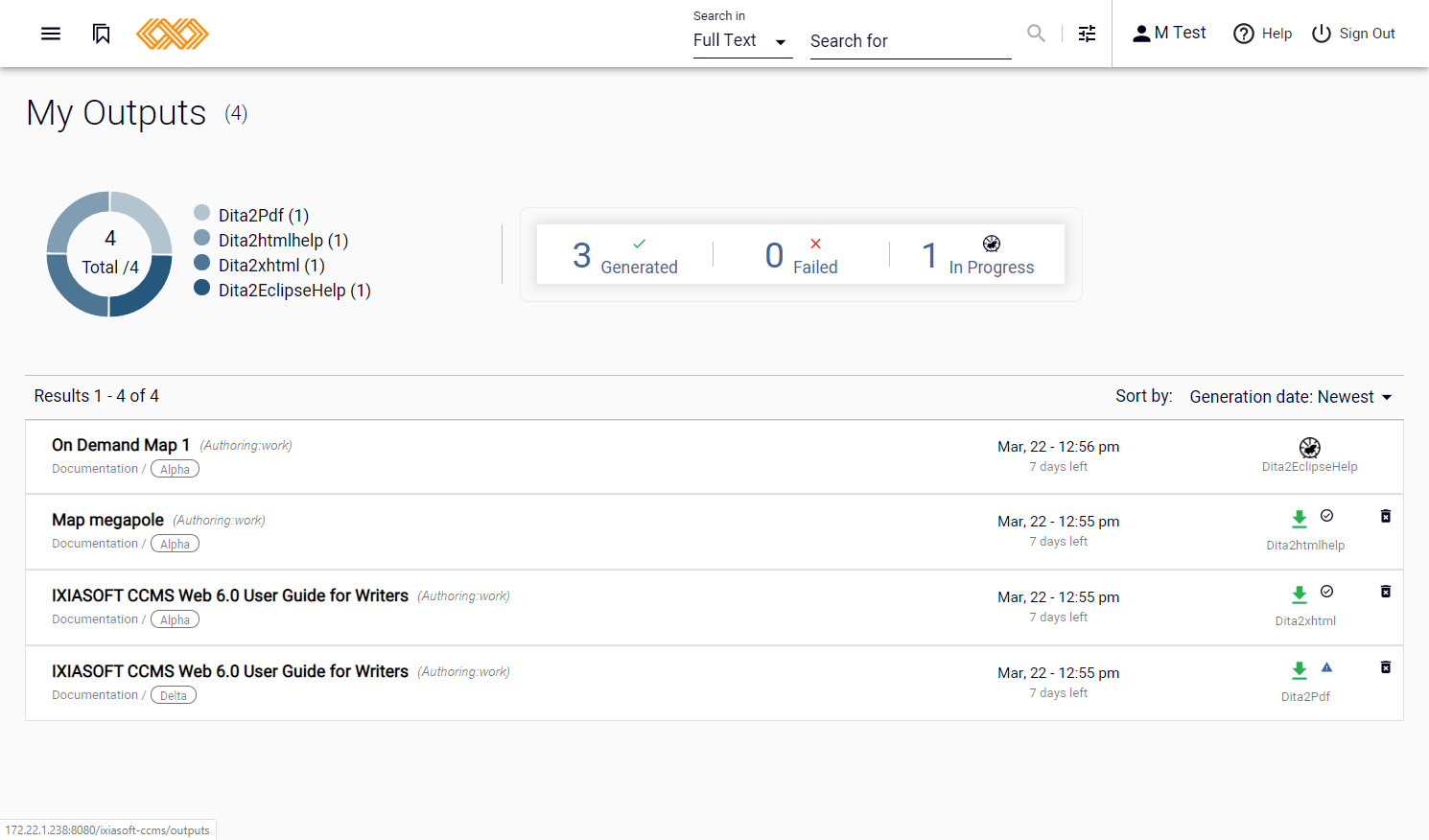Viewport: 1429px width, 840px height.
Task: Open the bookmarks icon in header
Action: 101,34
